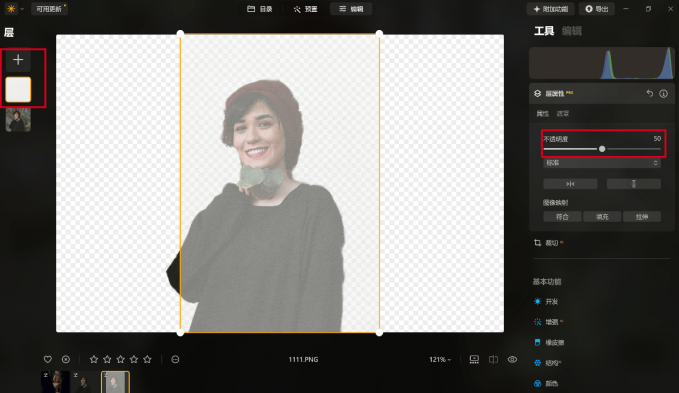Rate the image two stars
This screenshot has height=393, width=679.
[107, 359]
